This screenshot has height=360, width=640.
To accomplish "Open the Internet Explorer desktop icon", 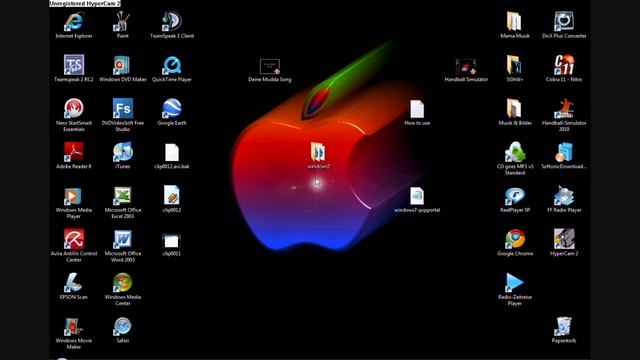I will [x=74, y=22].
